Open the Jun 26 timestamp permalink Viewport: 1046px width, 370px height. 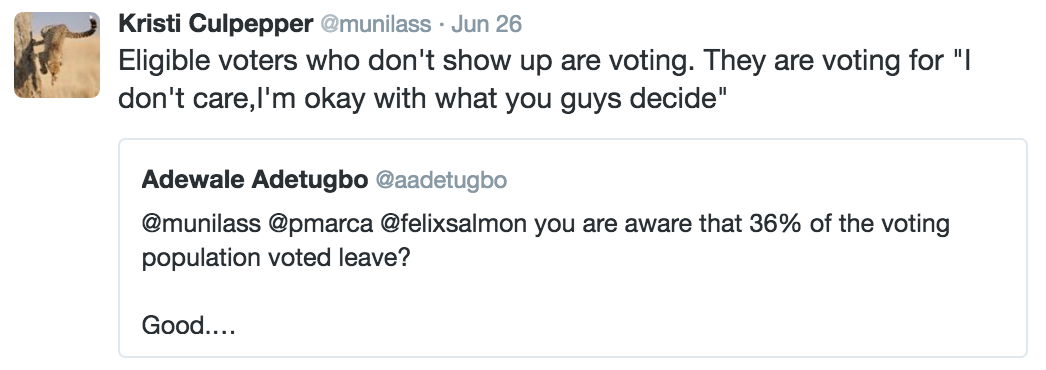pos(486,25)
